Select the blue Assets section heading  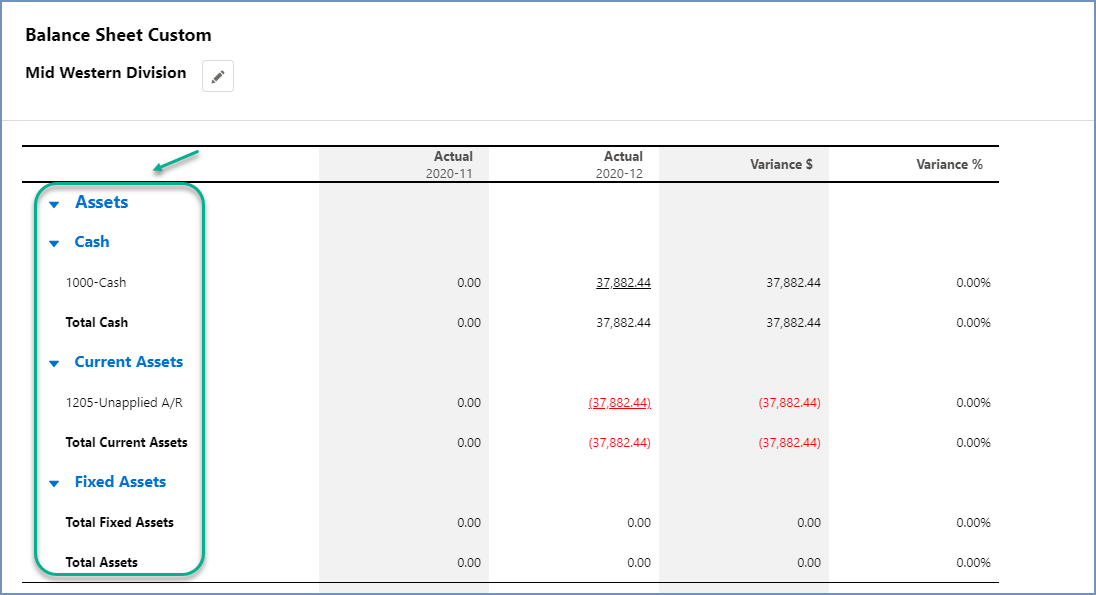pos(101,202)
